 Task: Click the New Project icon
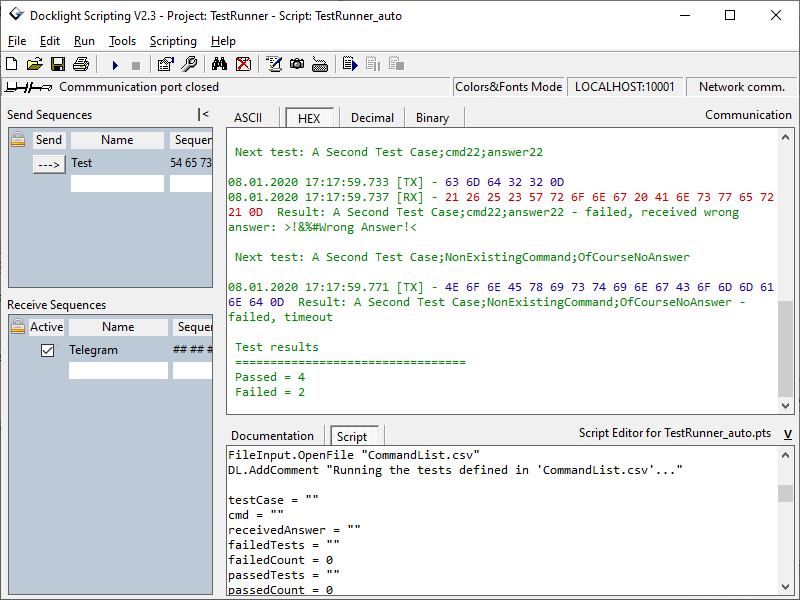11,65
